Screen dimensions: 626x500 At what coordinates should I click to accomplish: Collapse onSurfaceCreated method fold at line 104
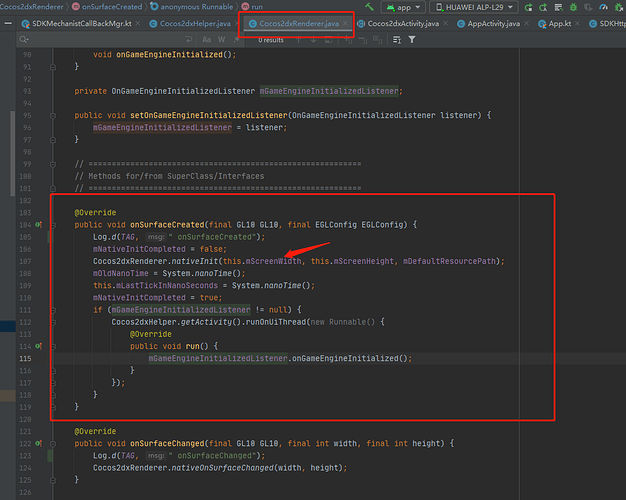pyautogui.click(x=53, y=225)
